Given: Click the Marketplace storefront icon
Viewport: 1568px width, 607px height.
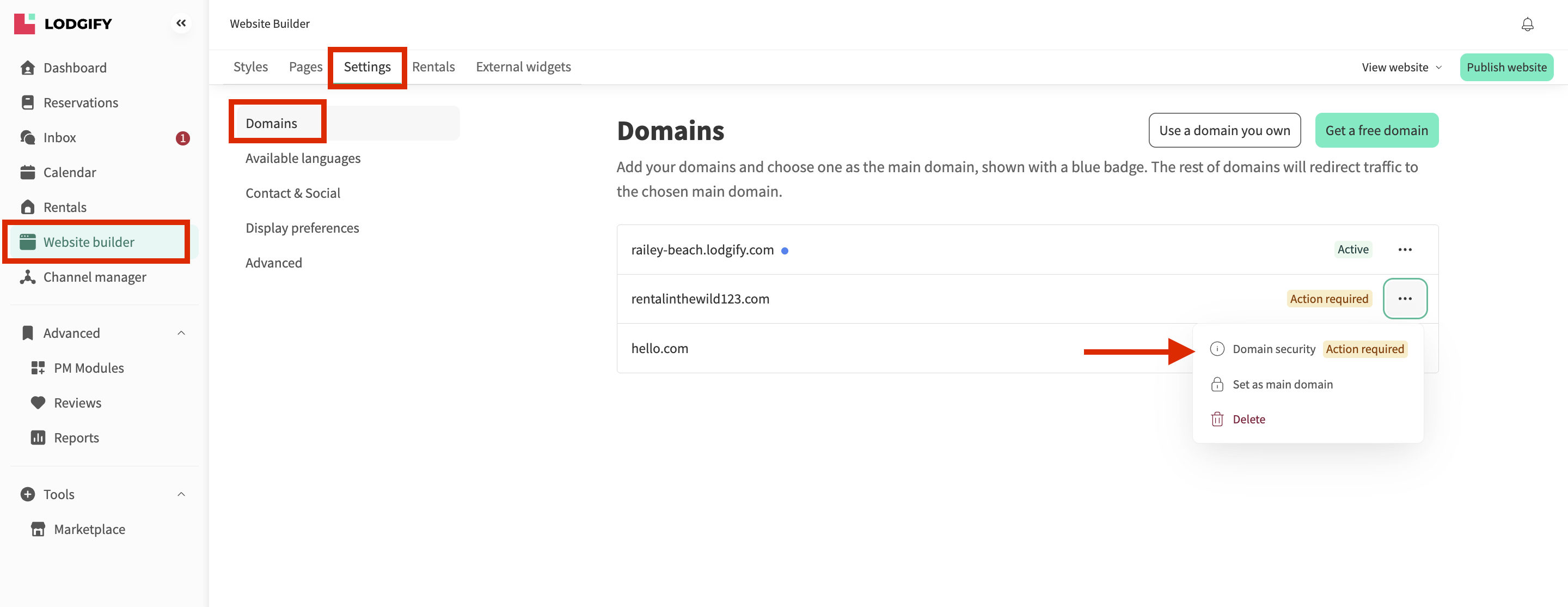Looking at the screenshot, I should (38, 529).
